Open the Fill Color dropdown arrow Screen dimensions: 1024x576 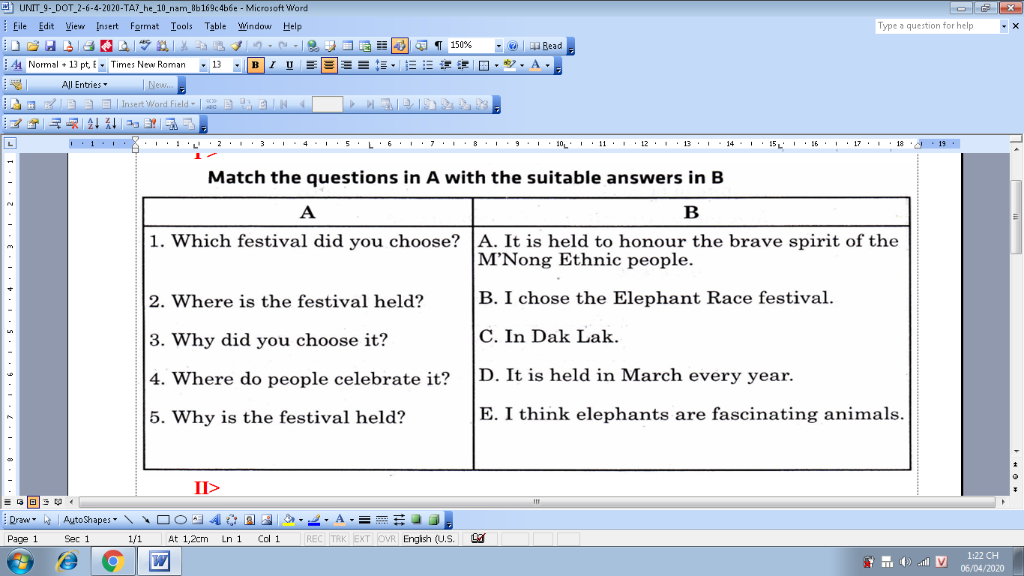[300, 520]
